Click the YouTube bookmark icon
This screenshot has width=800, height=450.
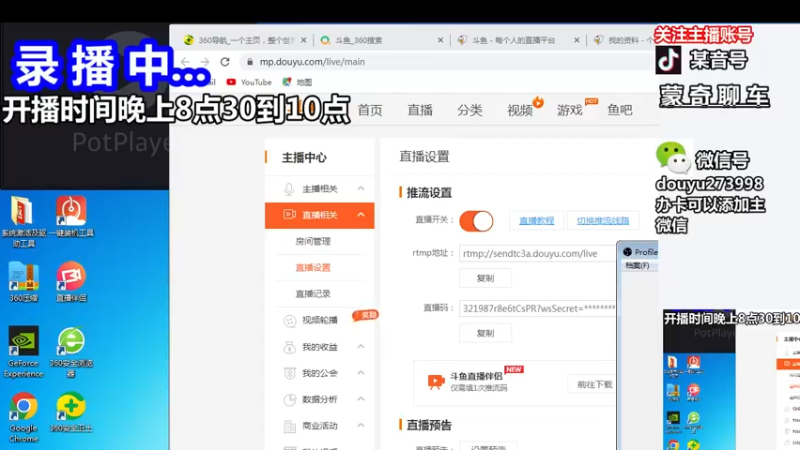tap(231, 82)
